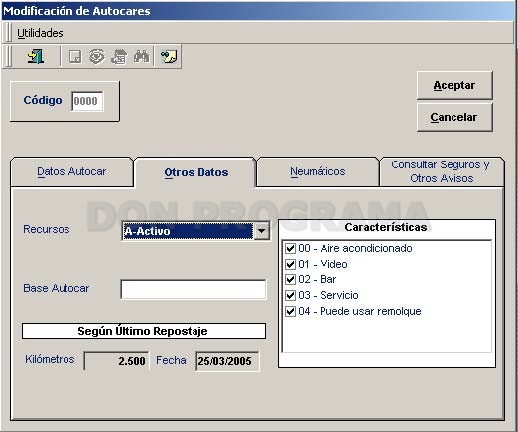Screen dimensions: 518x432
Task: Click the greyed eye toolbar icon
Action: [x=97, y=57]
